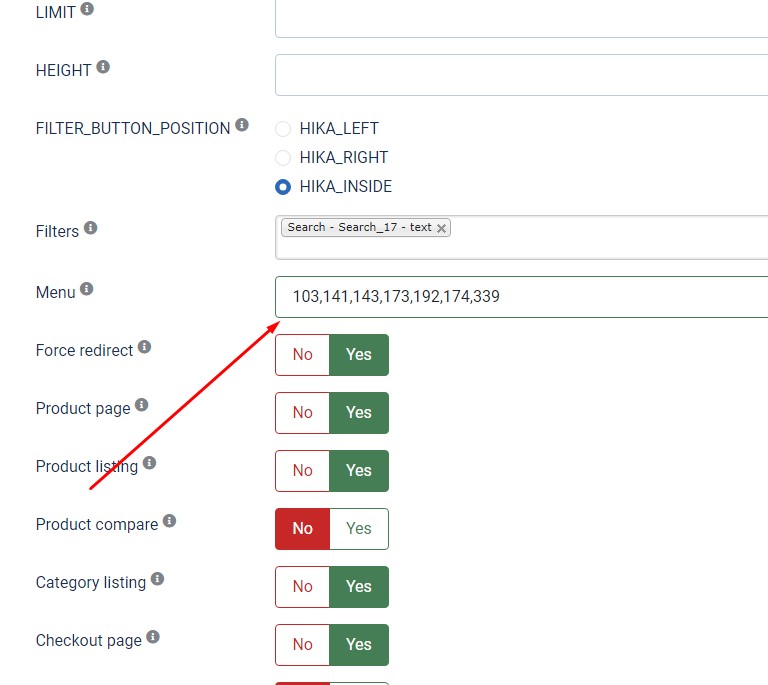Set Product listing to No
The width and height of the screenshot is (768, 685).
click(302, 471)
